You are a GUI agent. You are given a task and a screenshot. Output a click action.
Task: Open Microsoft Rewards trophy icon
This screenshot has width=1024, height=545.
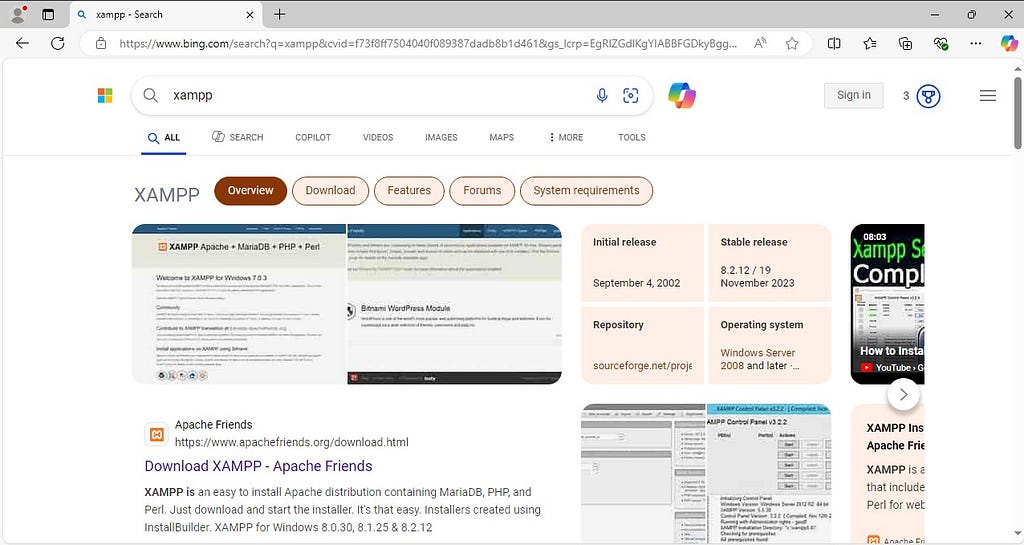tap(928, 96)
